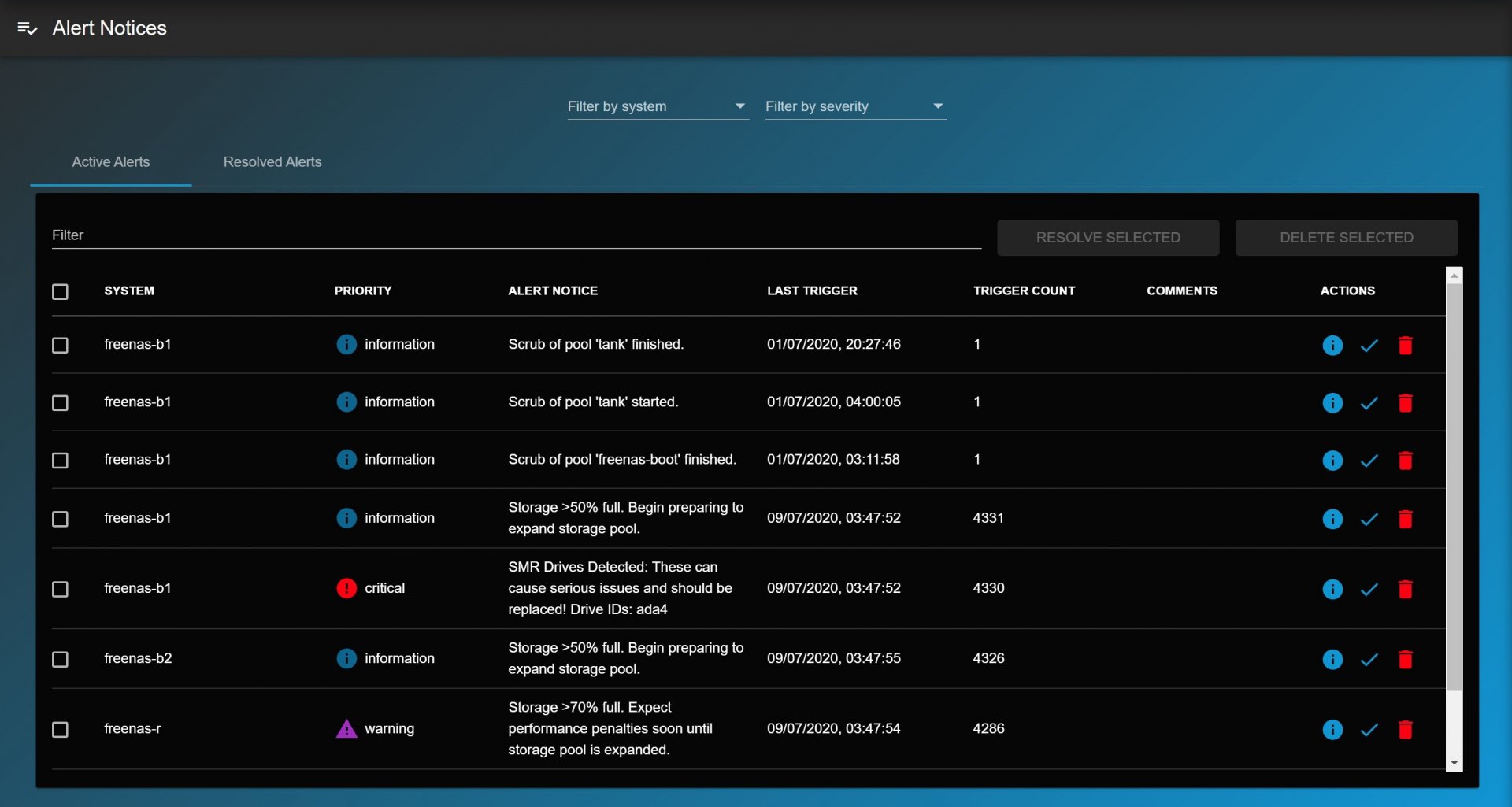Check the box for 'freenas-boot' scrub row
This screenshot has width=1512, height=807.
[x=60, y=460]
